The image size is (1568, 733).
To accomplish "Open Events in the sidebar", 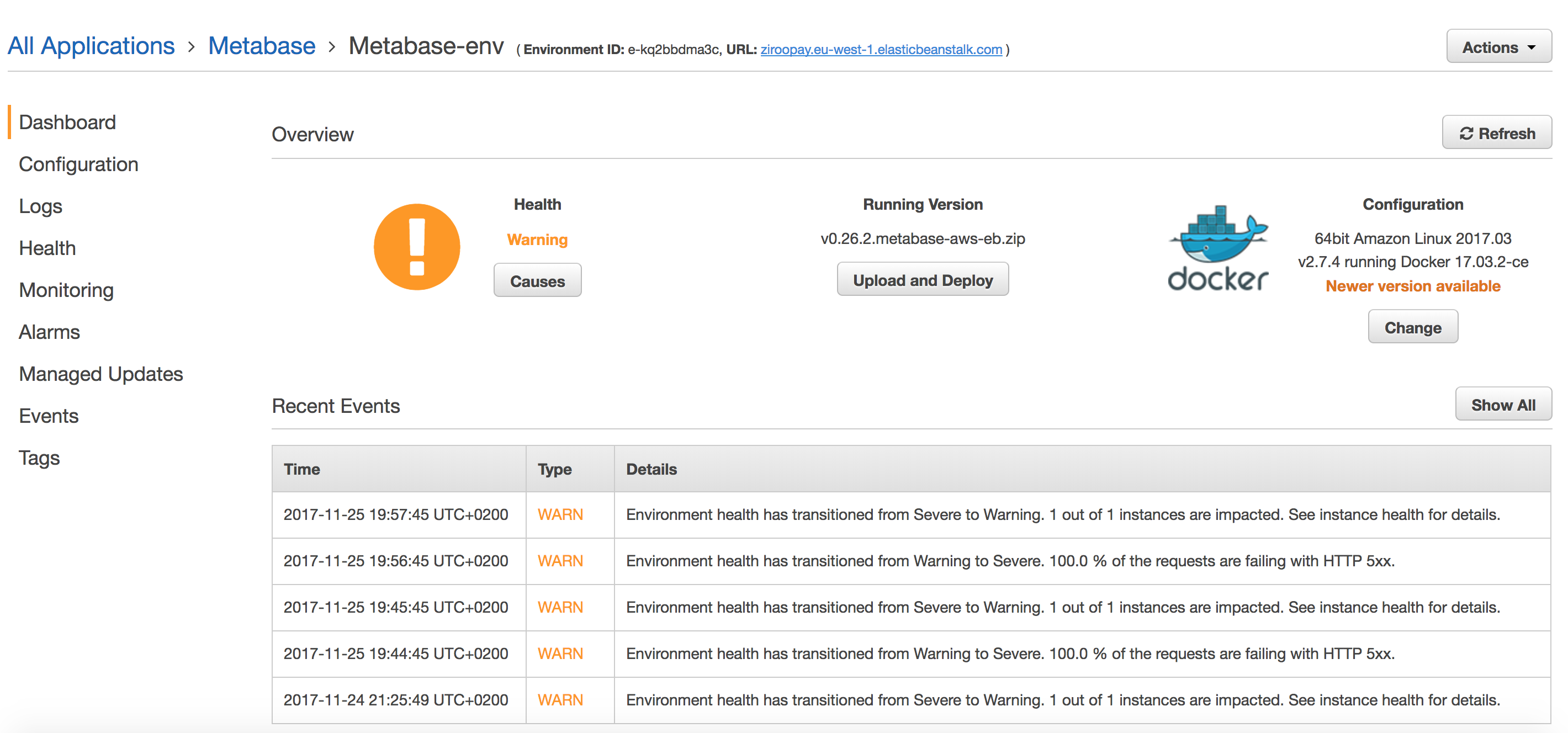I will (49, 416).
